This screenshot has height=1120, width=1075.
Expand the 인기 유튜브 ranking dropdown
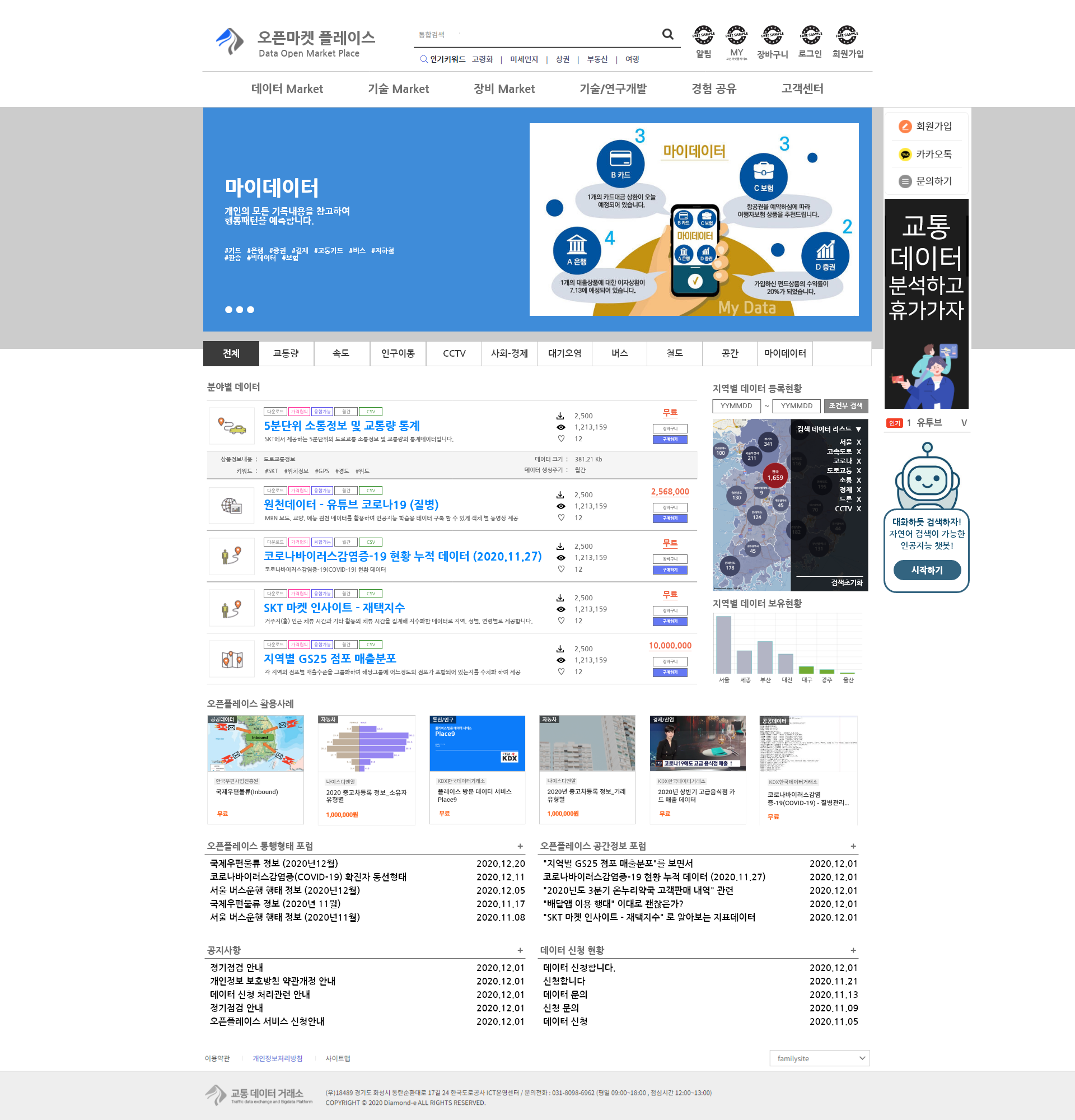coord(964,423)
